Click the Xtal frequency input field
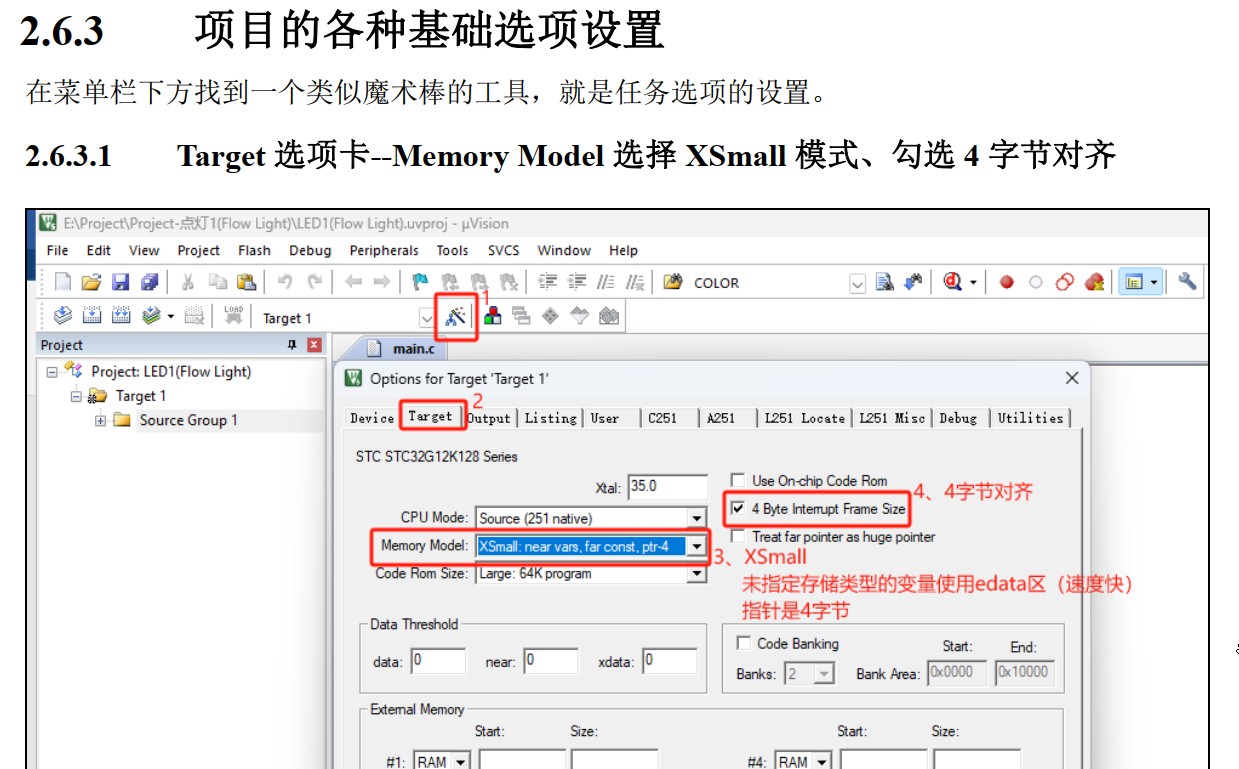The width and height of the screenshot is (1239, 769). point(667,486)
